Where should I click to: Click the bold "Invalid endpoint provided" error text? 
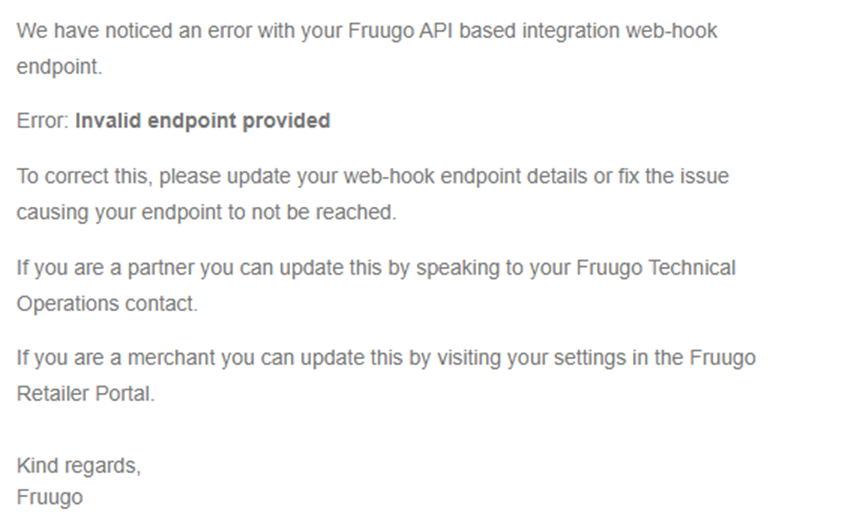click(x=202, y=121)
